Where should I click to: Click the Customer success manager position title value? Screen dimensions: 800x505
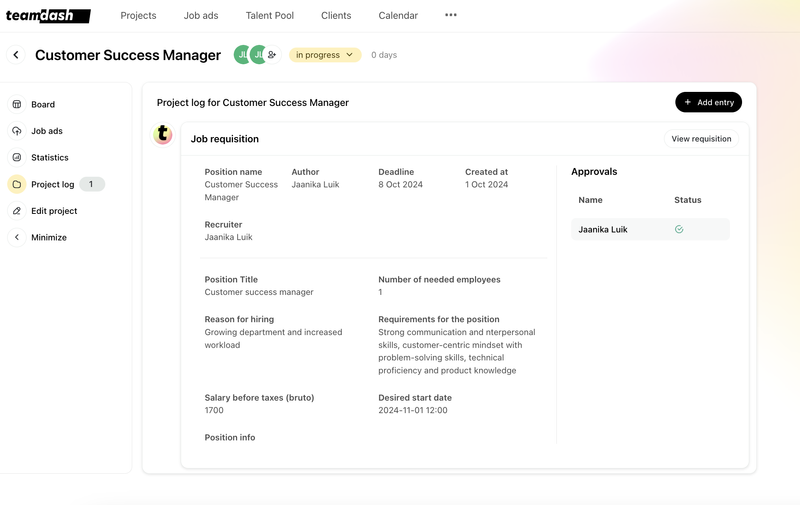coord(259,292)
